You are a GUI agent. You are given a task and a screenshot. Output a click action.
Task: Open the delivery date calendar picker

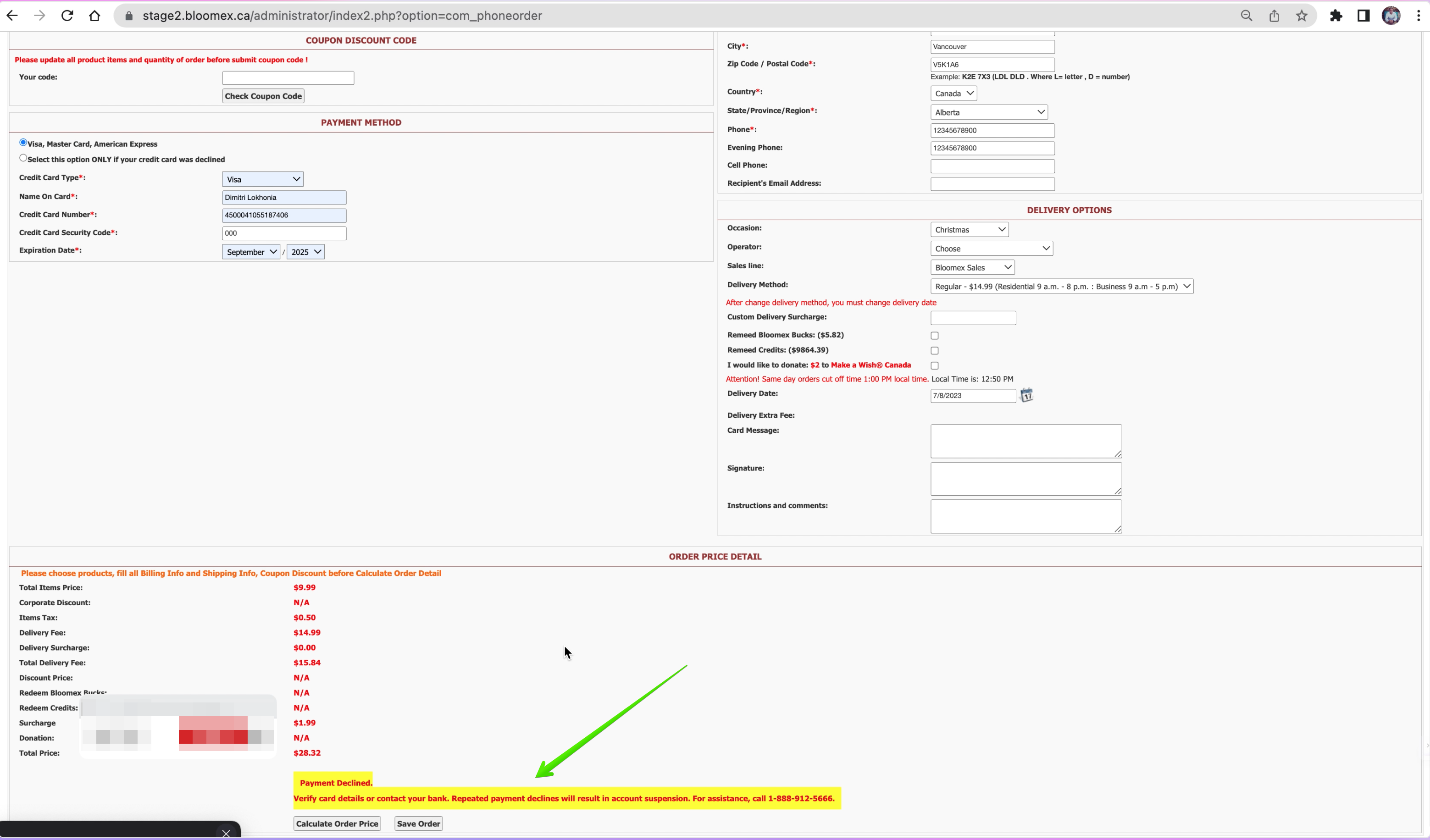[x=1026, y=395]
